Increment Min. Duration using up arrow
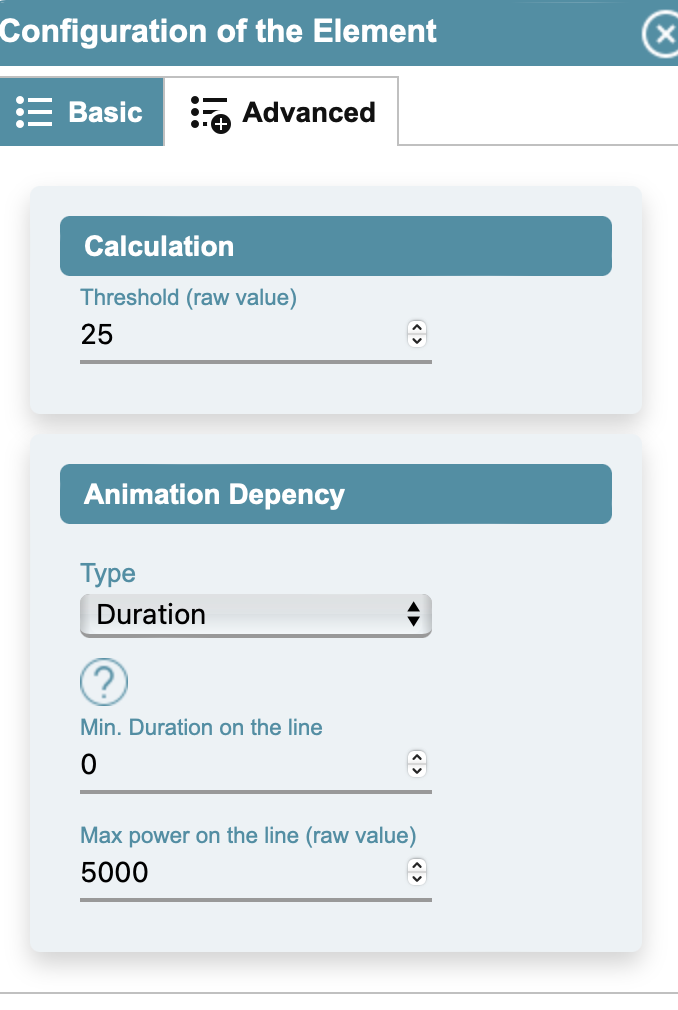Image resolution: width=678 pixels, height=1010 pixels. coord(417,758)
